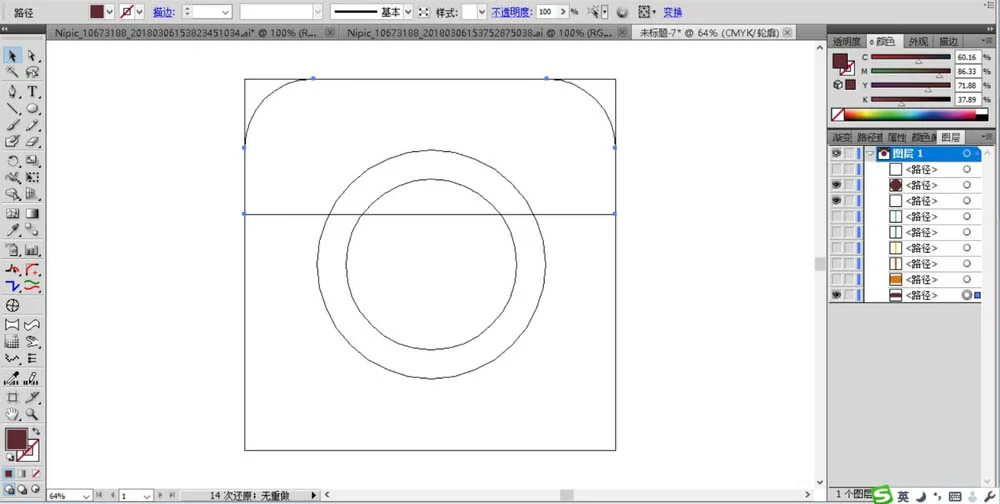
Task: Collapse the 图层 1 disclosure triangle
Action: (870, 154)
